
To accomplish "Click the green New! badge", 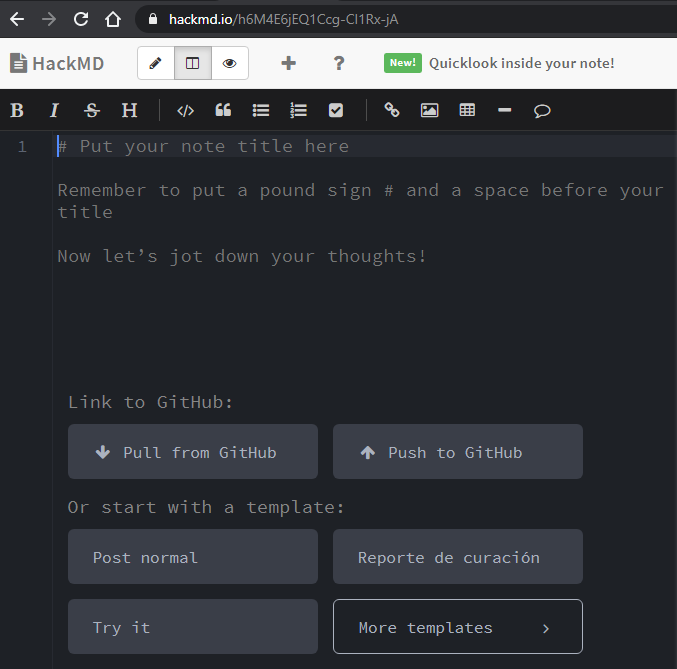I will click(x=403, y=63).
